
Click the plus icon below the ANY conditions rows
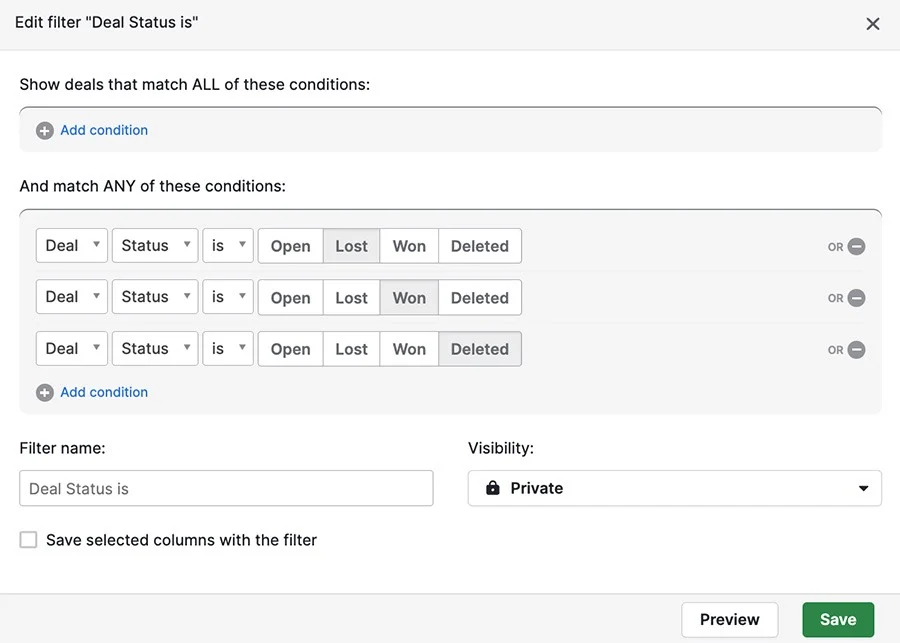point(45,392)
